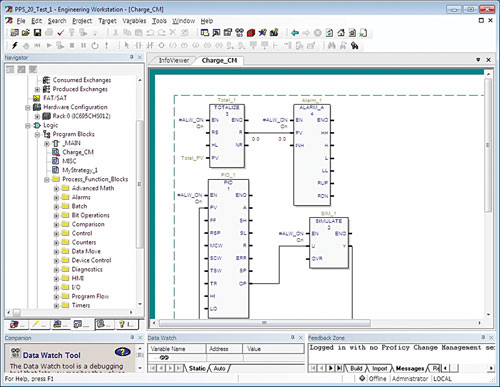
Task: Open the Target menu
Action: 107,21
